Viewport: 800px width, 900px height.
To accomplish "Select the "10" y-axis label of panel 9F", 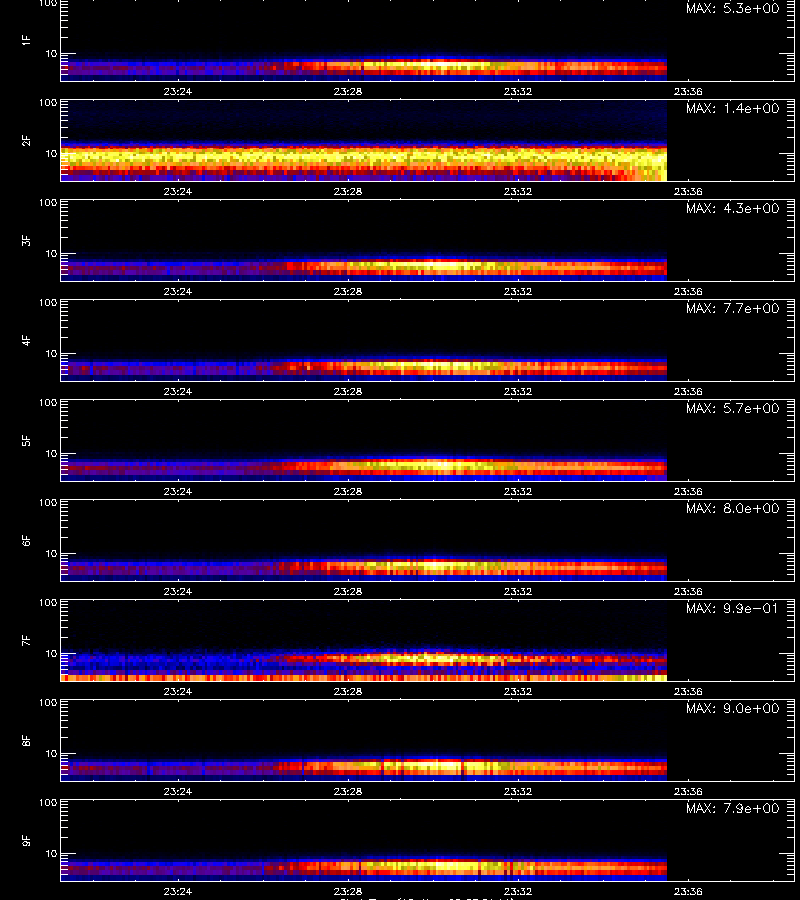I will (x=51, y=854).
